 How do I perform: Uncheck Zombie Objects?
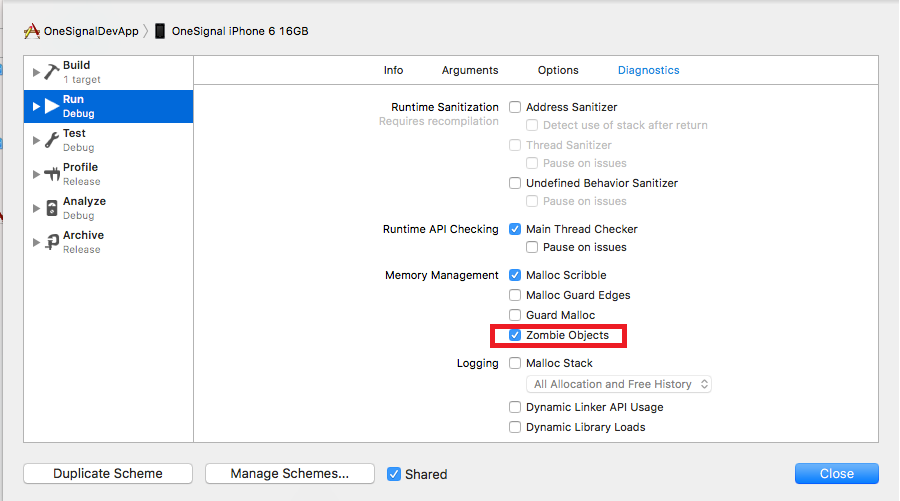[x=515, y=335]
